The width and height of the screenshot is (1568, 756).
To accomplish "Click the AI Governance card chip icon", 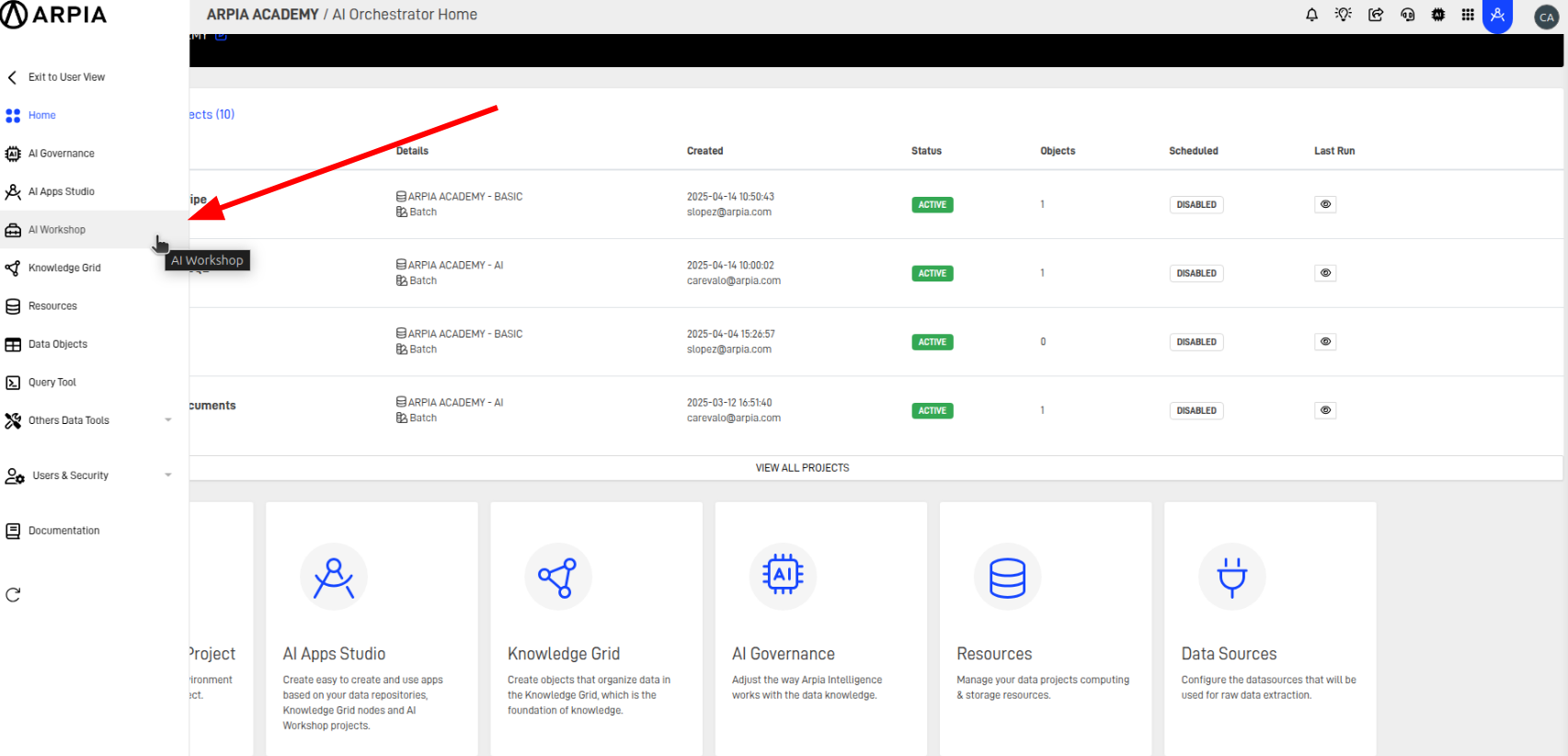I will pos(783,575).
